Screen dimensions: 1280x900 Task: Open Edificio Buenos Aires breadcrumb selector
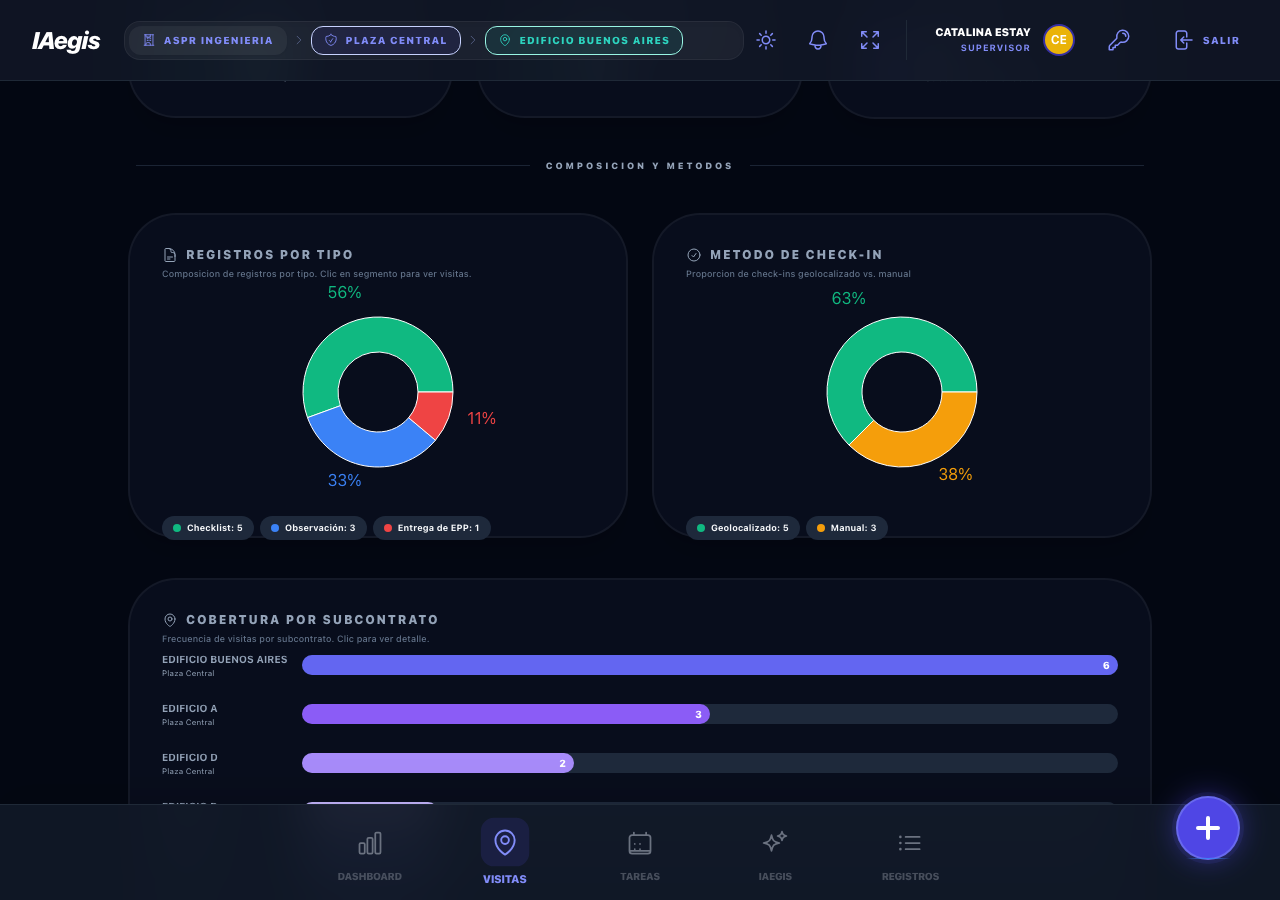[584, 40]
